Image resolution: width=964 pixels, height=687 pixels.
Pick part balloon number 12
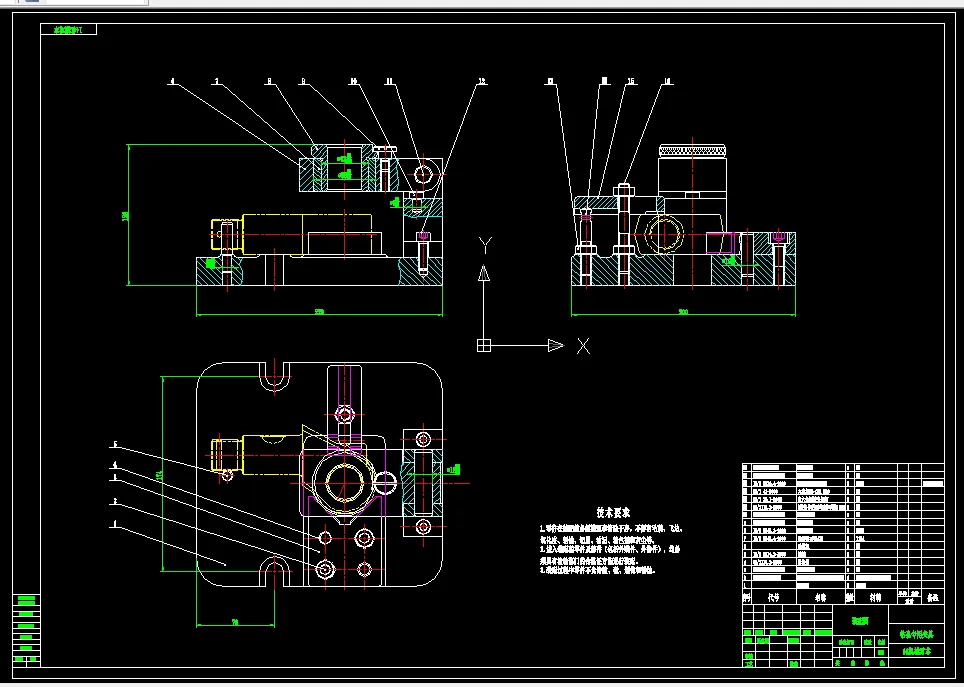tap(482, 81)
